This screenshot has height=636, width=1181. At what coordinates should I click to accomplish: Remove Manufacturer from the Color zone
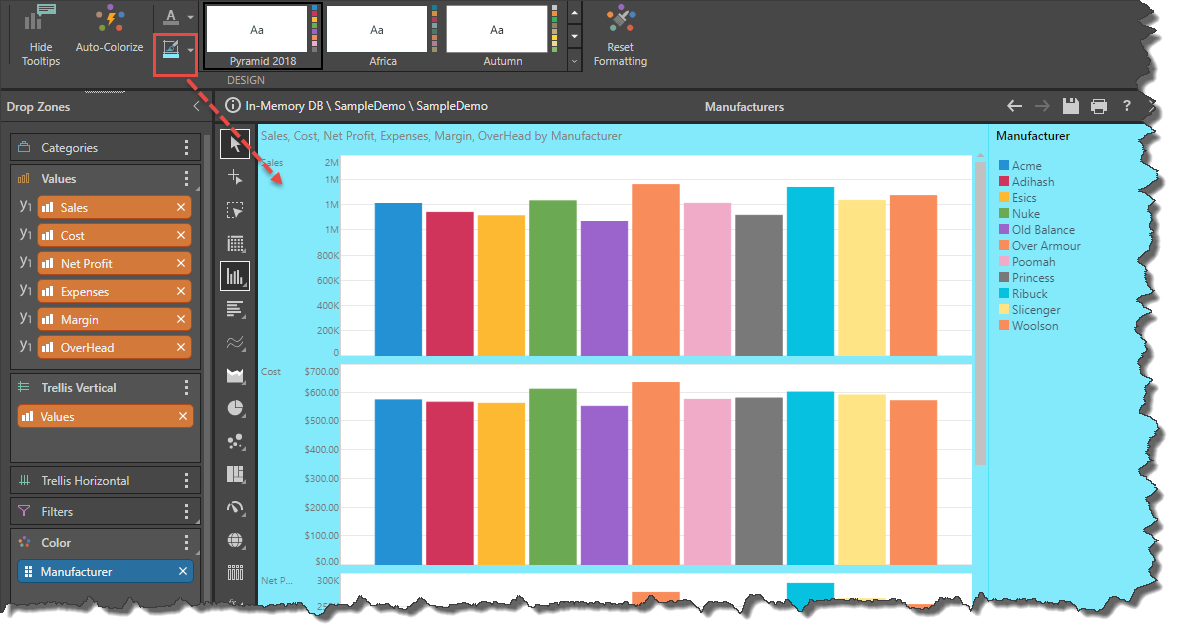click(182, 571)
